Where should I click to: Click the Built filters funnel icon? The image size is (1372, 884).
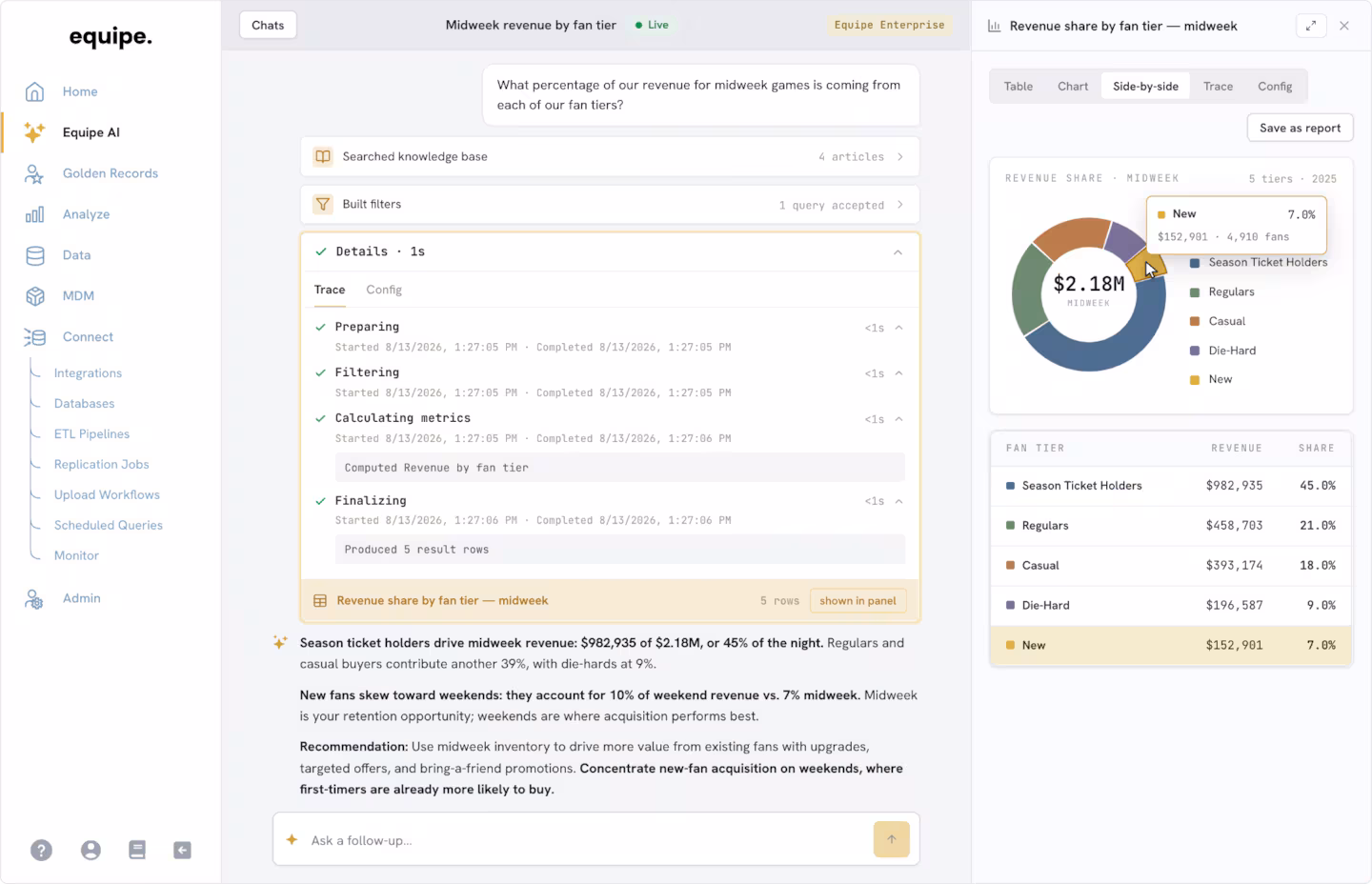pyautogui.click(x=323, y=204)
